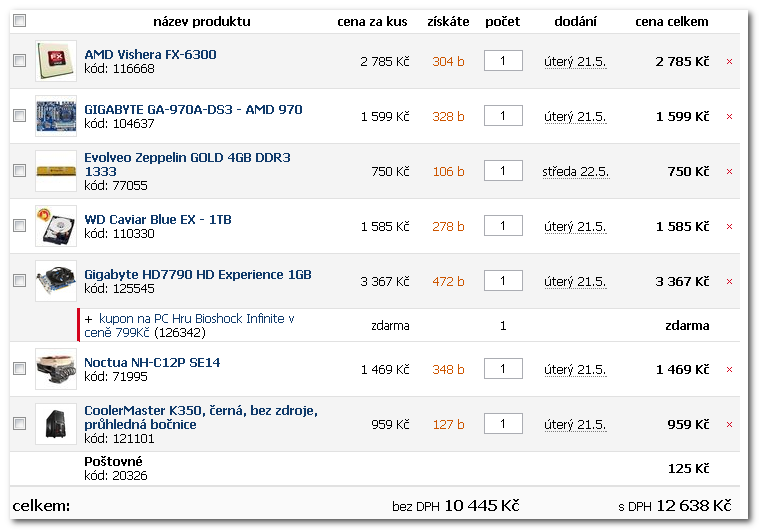Delete Evolveo Zeppelin GOLD row via red X
This screenshot has width=759, height=530.
coord(729,171)
